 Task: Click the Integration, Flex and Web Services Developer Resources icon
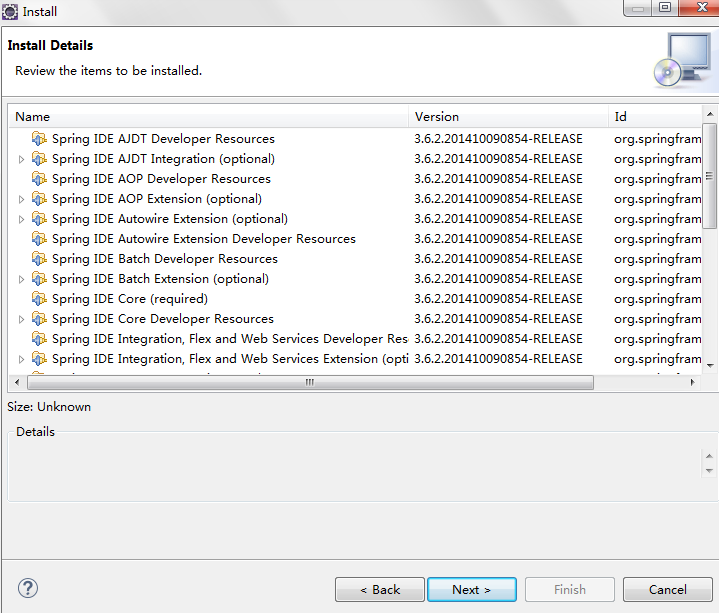(39, 339)
